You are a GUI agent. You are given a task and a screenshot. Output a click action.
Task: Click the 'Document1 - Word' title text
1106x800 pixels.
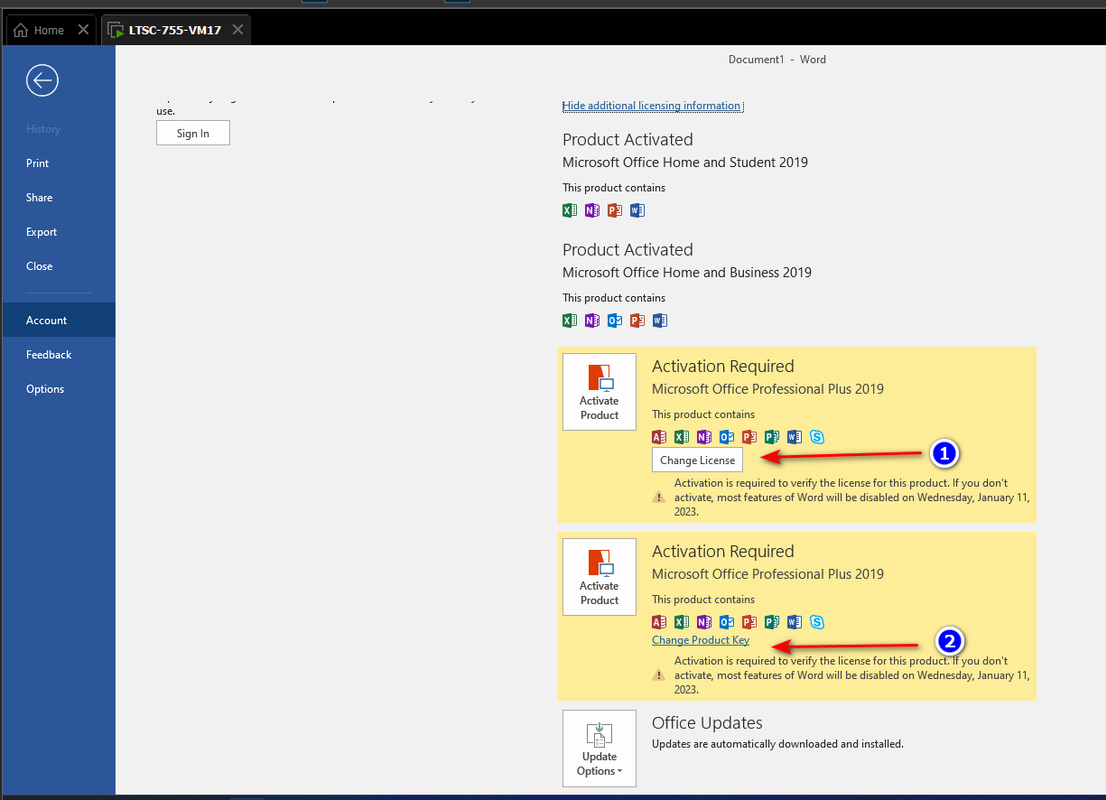pyautogui.click(x=777, y=59)
